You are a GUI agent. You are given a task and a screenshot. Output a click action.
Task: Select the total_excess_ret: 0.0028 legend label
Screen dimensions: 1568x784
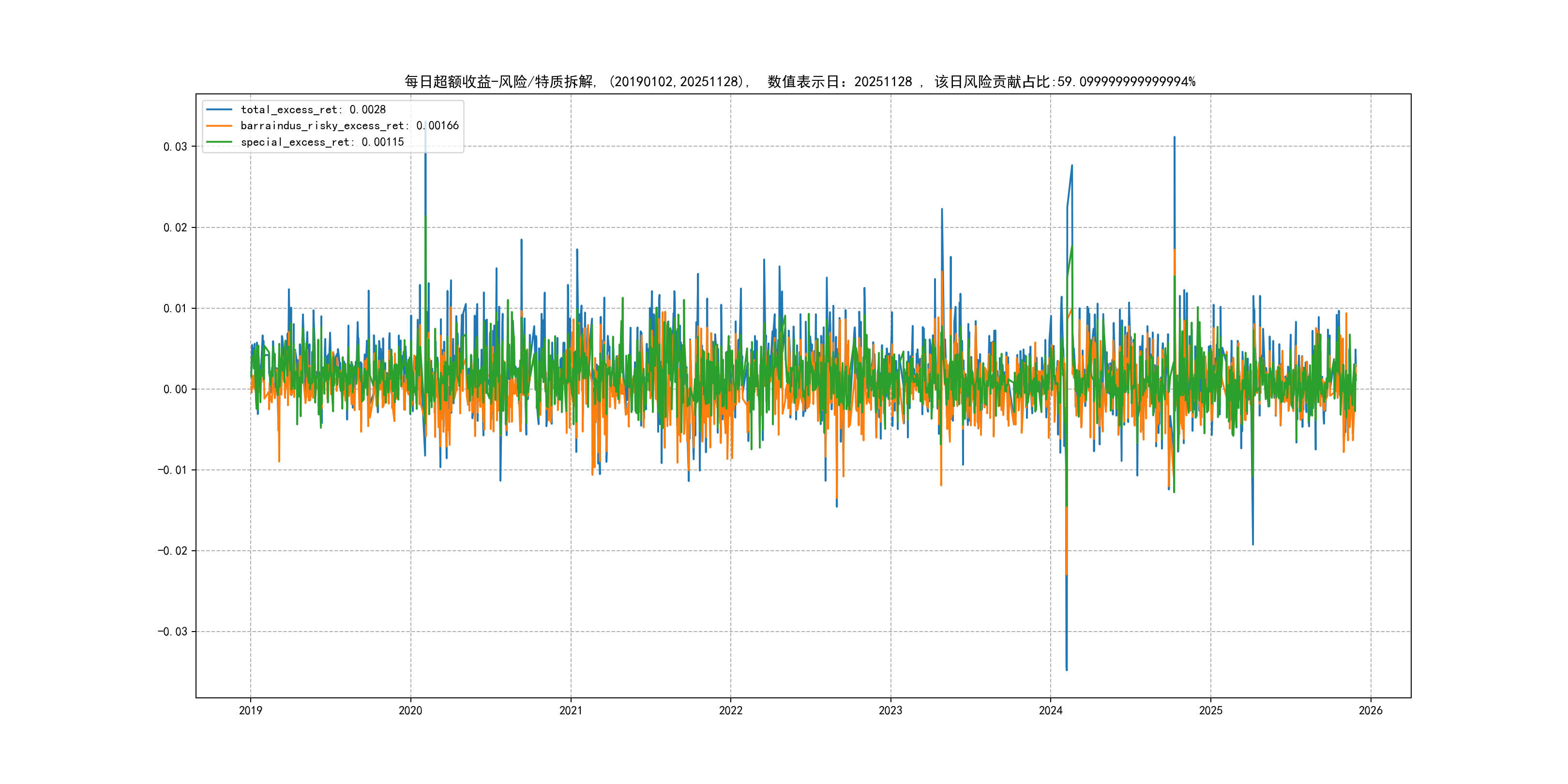tap(313, 109)
